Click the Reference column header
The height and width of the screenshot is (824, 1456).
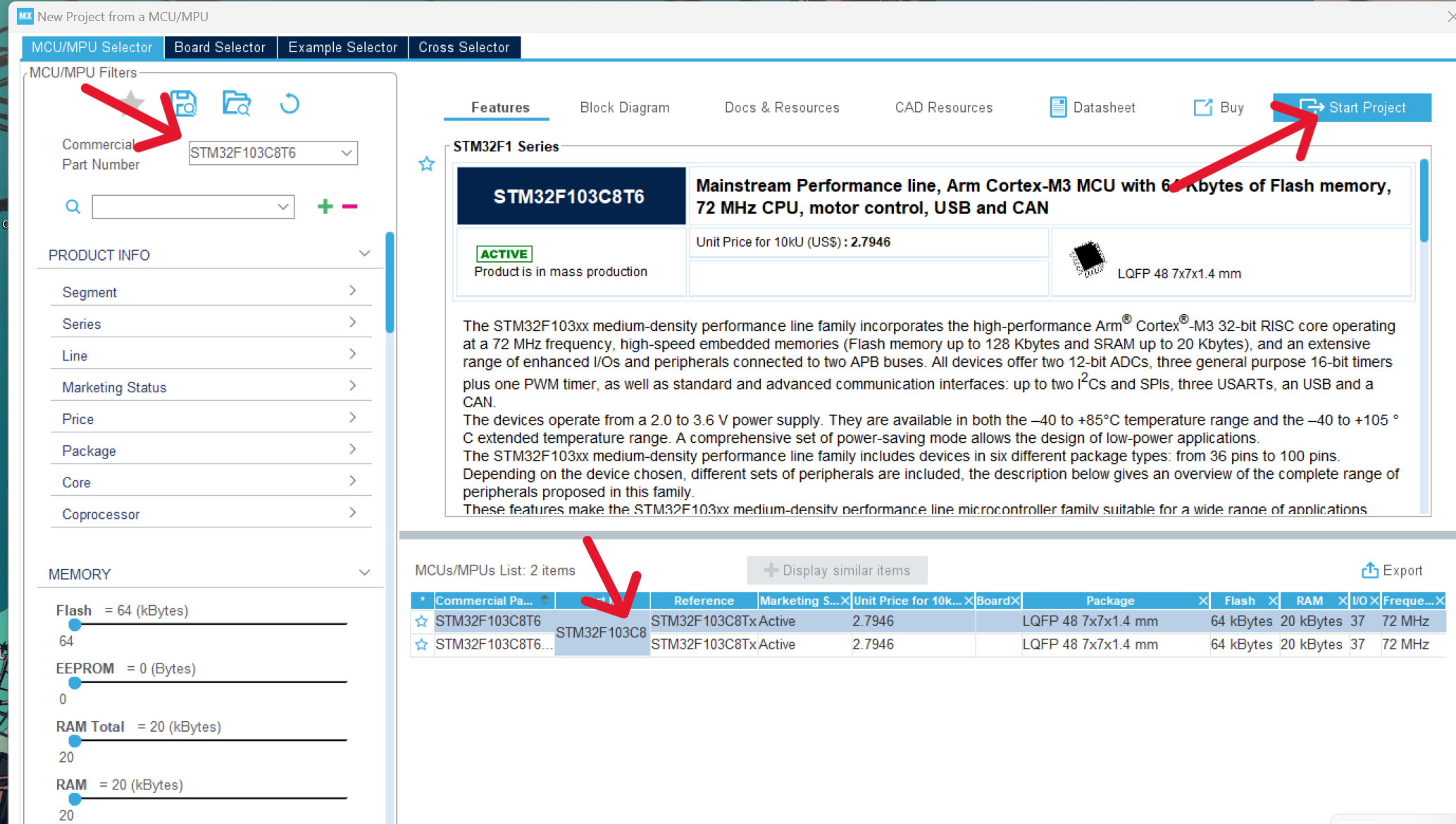pyautogui.click(x=704, y=601)
